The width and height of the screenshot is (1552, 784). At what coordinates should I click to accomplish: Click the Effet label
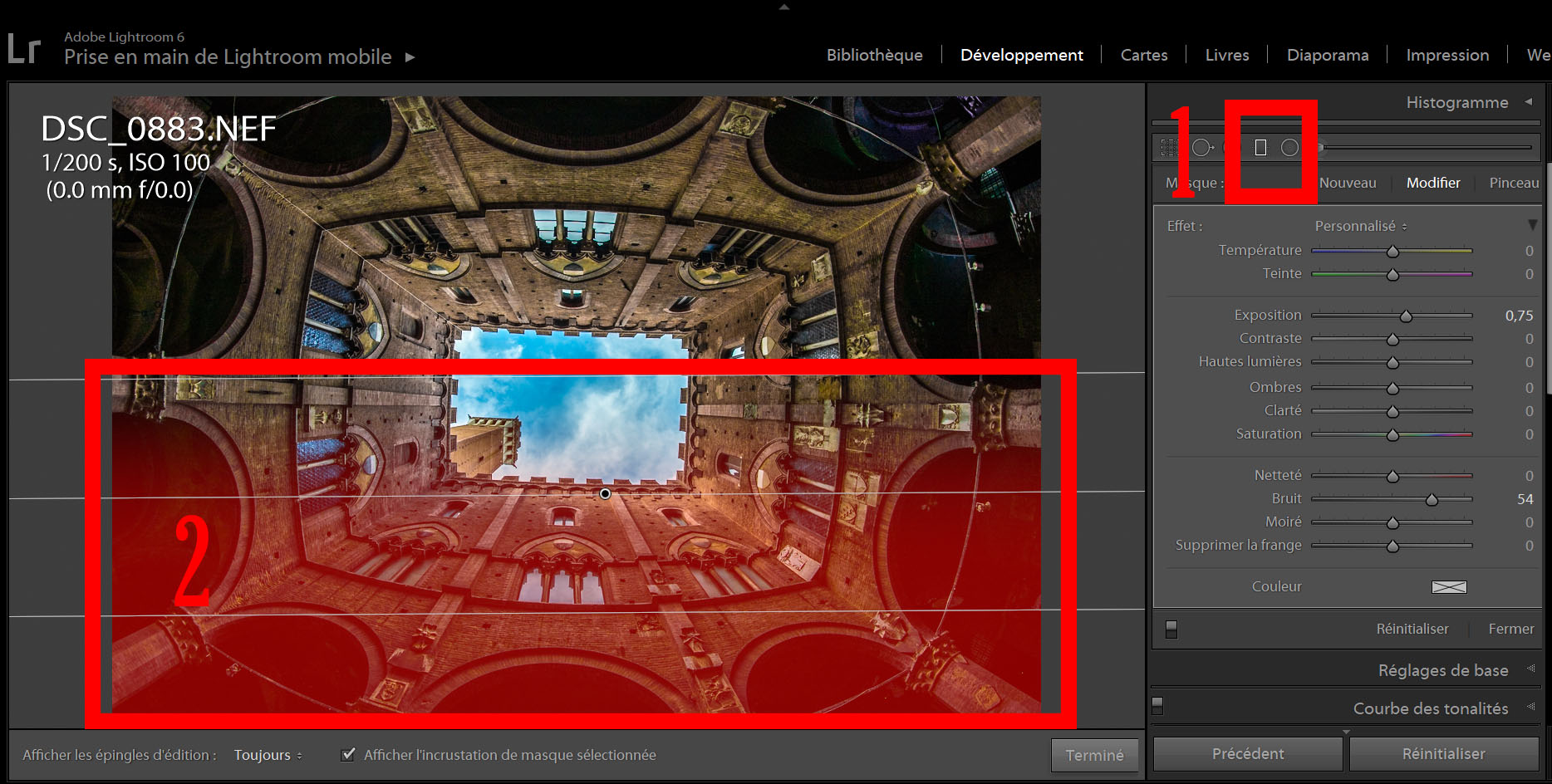[1184, 226]
